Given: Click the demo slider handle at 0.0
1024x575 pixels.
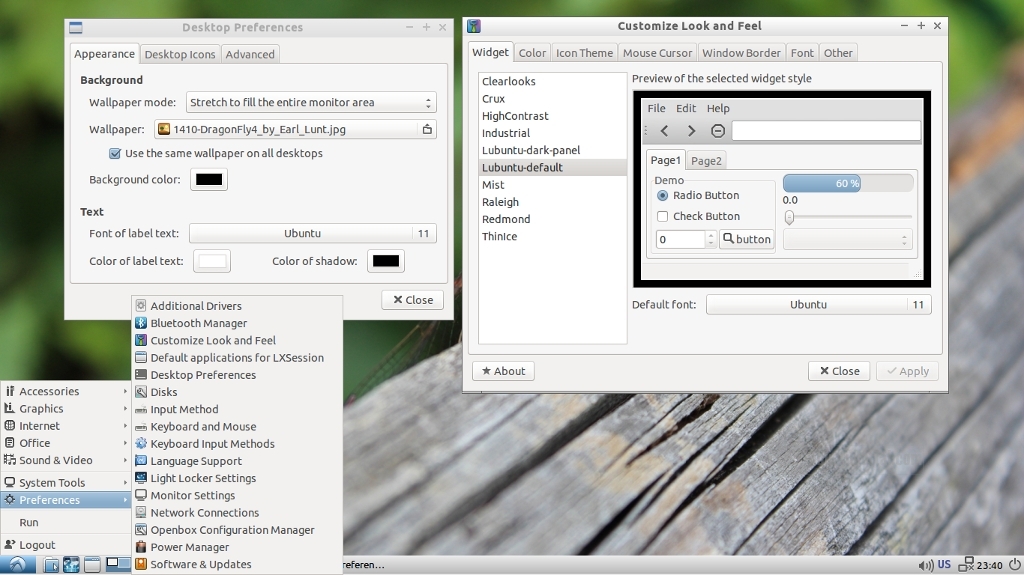Looking at the screenshot, I should pyautogui.click(x=790, y=217).
